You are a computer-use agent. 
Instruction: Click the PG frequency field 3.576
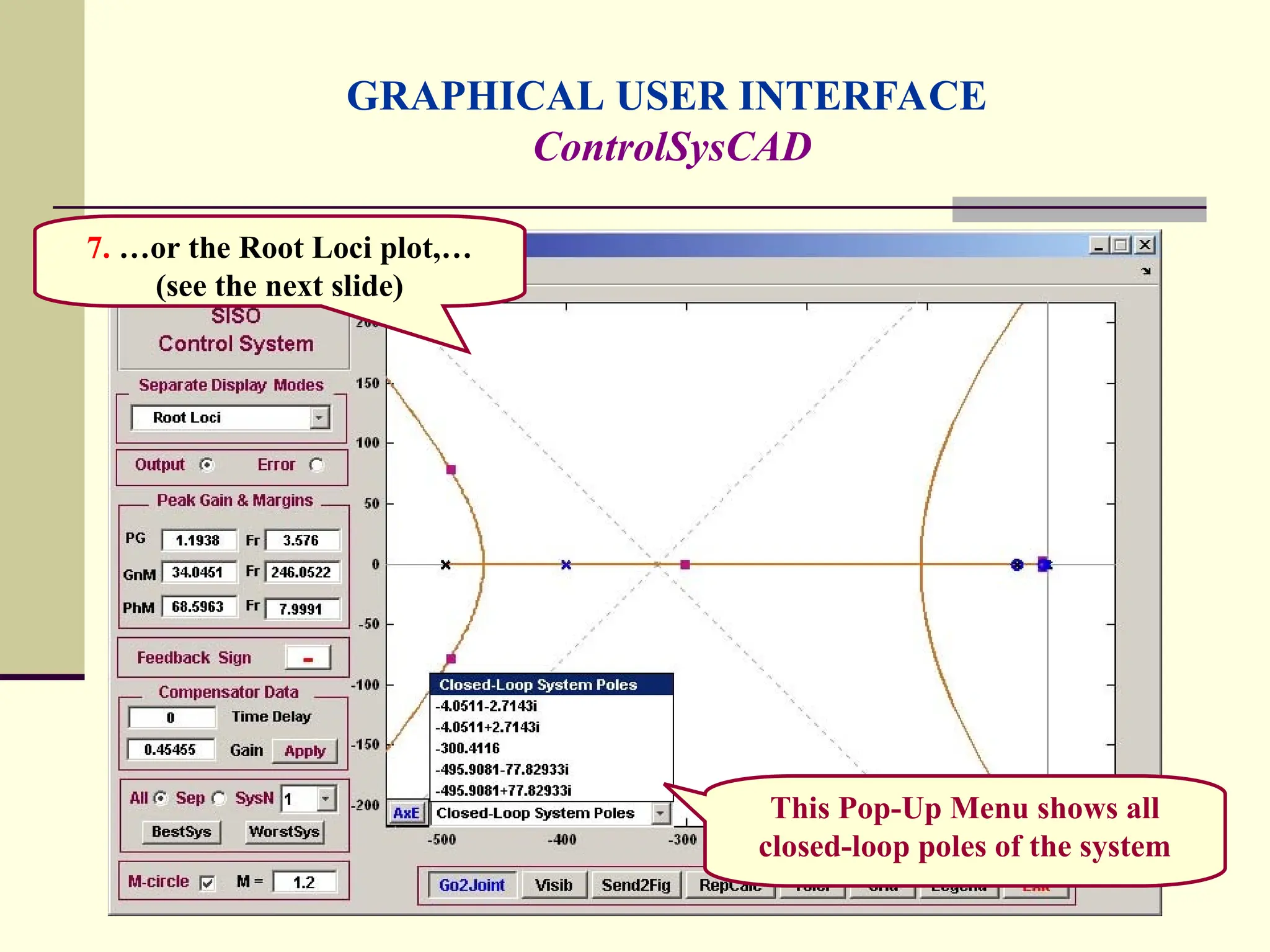click(303, 540)
